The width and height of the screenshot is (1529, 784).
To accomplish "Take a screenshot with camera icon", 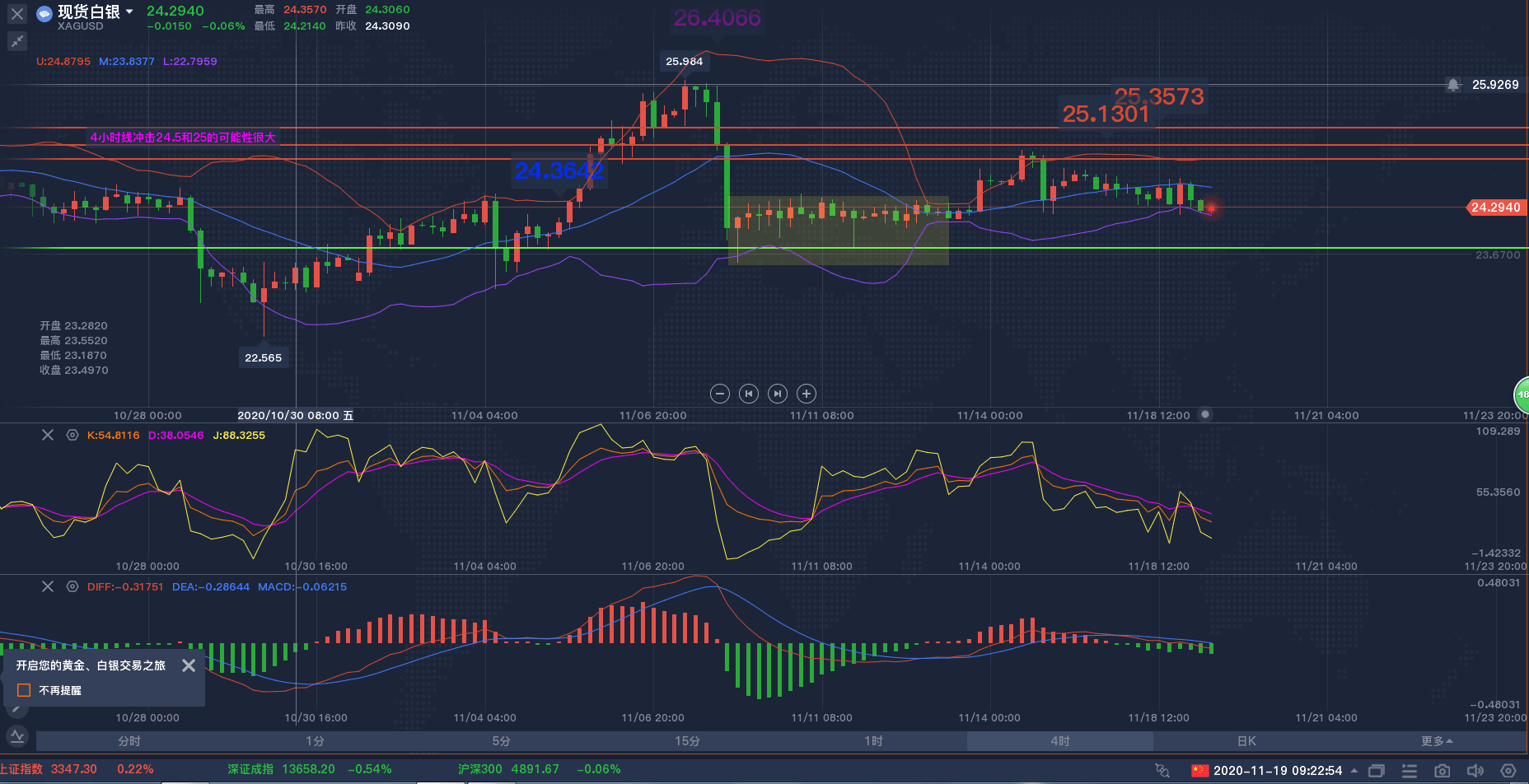I will pos(1442,771).
